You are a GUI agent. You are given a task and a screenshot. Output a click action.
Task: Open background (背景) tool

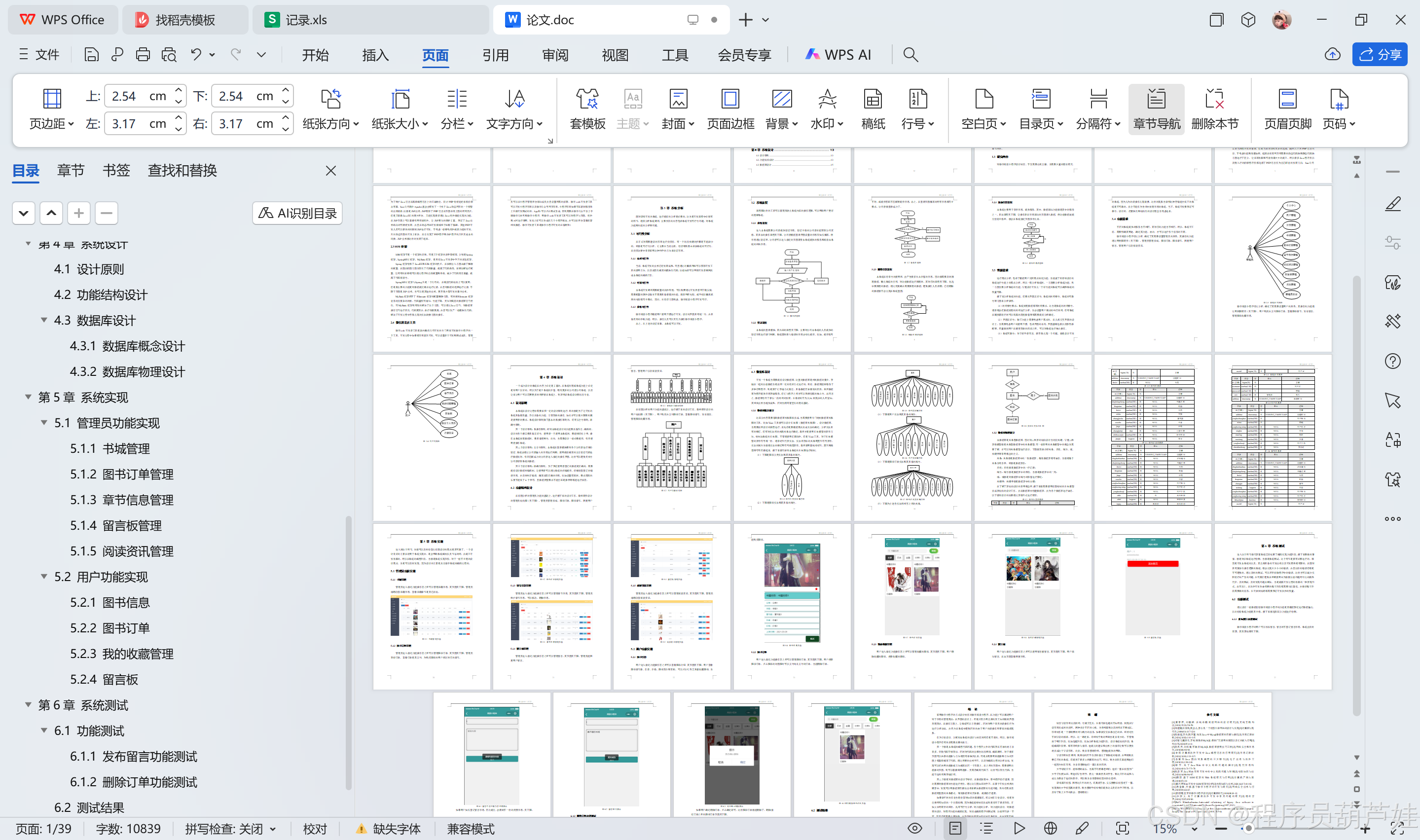(782, 109)
